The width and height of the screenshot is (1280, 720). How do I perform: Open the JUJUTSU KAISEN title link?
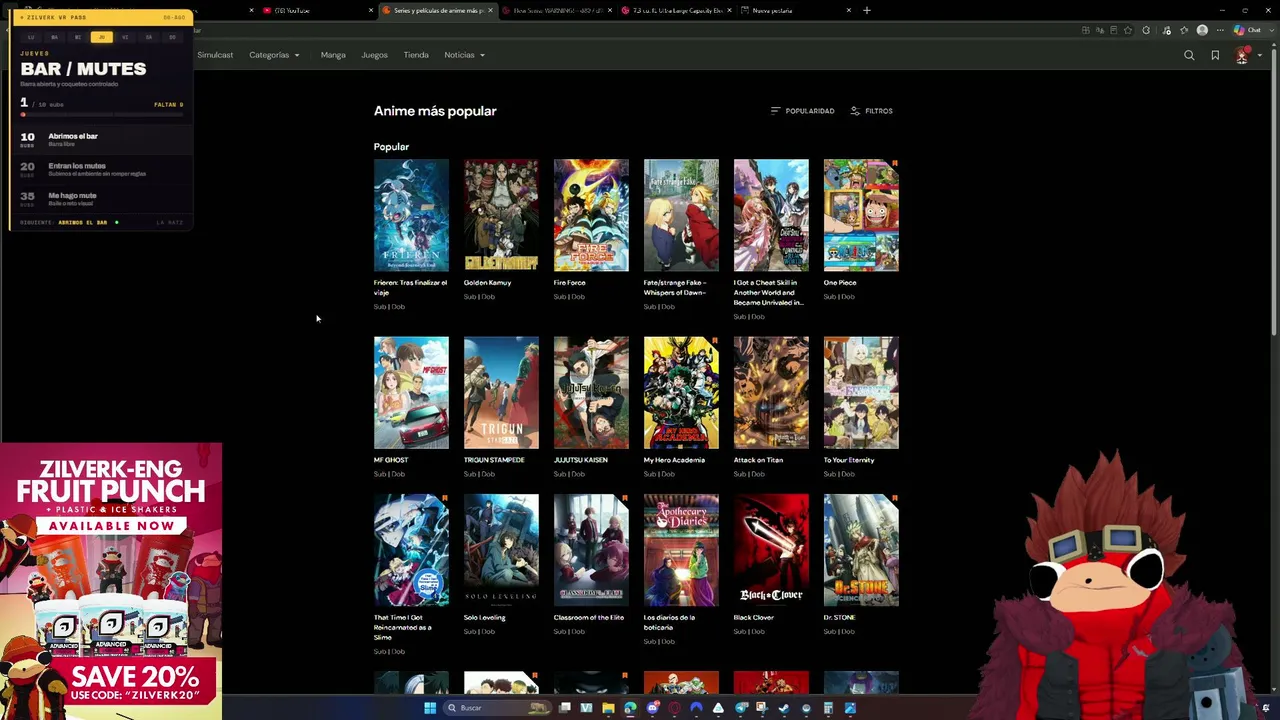(581, 460)
